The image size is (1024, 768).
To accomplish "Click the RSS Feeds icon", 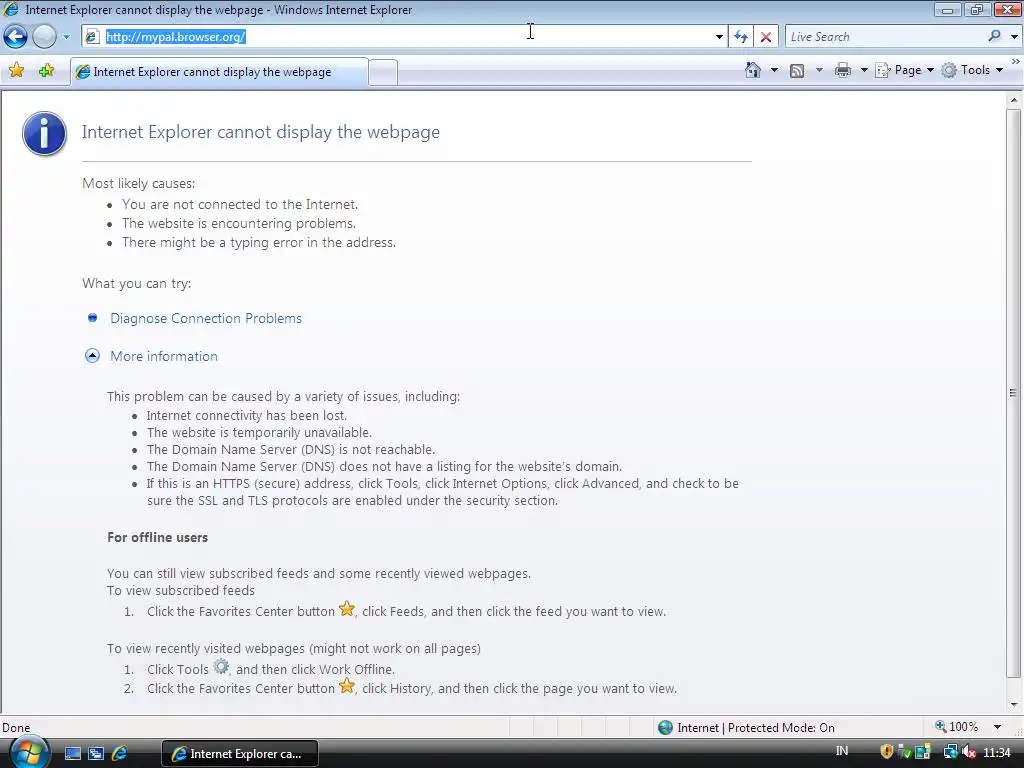I will pos(797,71).
